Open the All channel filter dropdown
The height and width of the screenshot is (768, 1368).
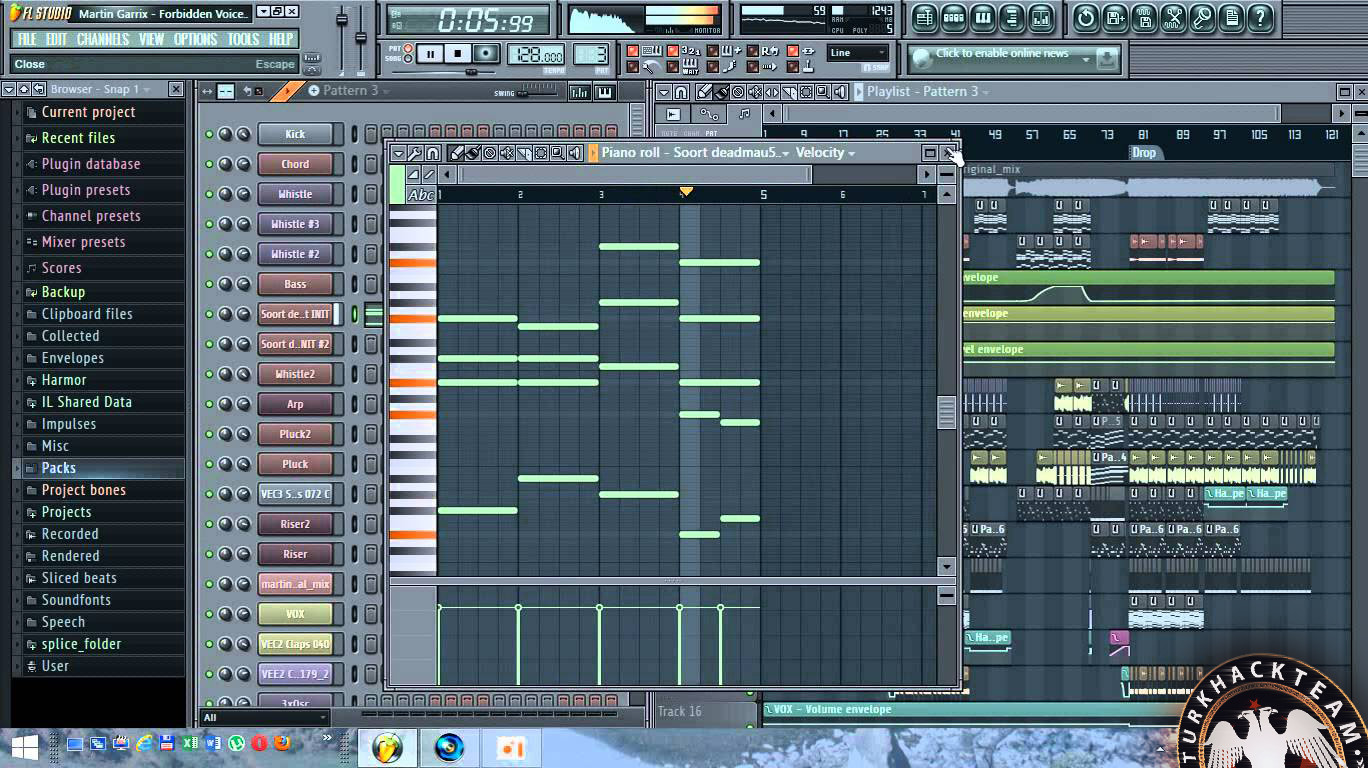(265, 717)
